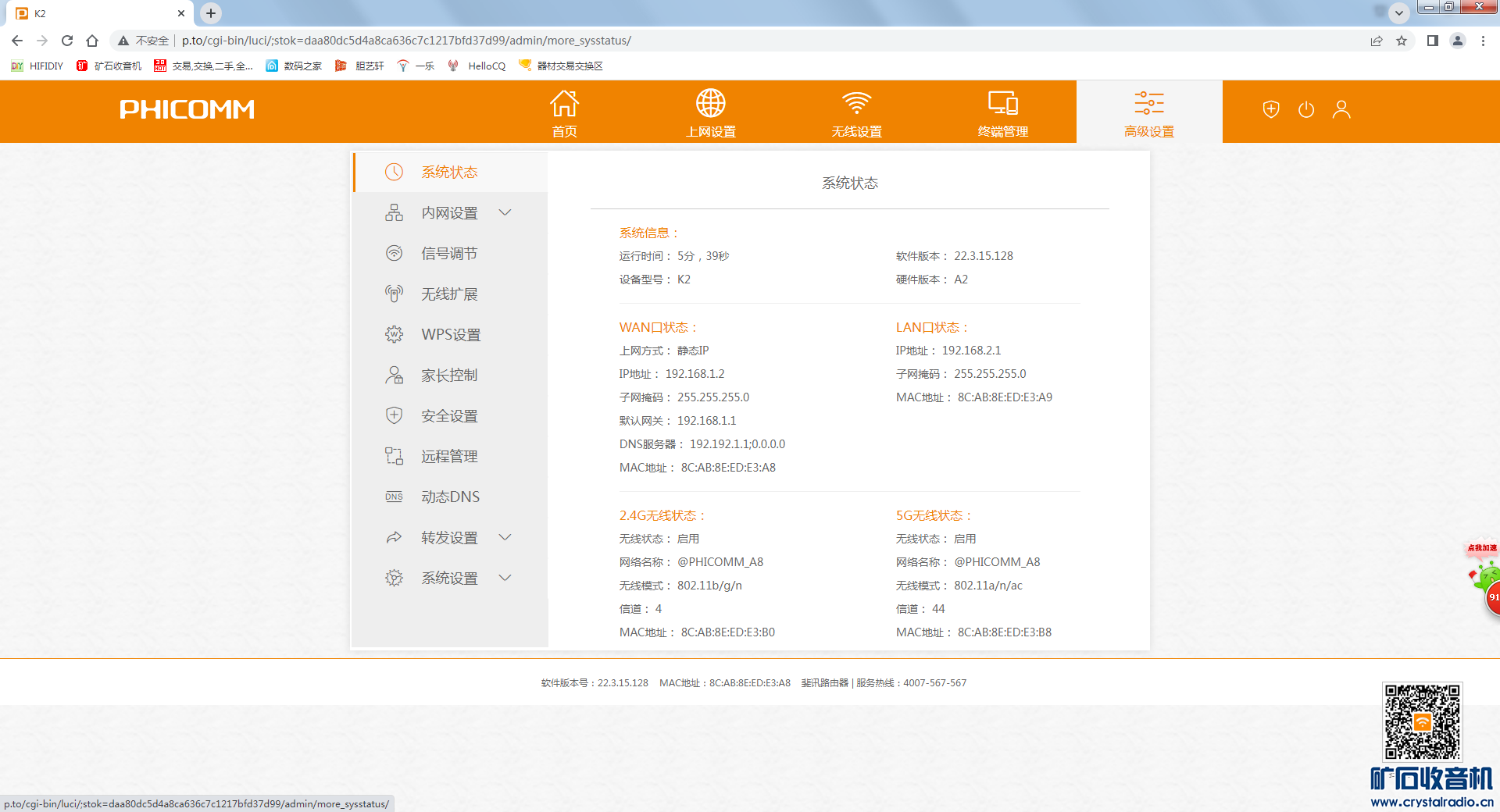This screenshot has height=812, width=1500.
Task: Click the 系统设置 gear icon
Action: 394,578
